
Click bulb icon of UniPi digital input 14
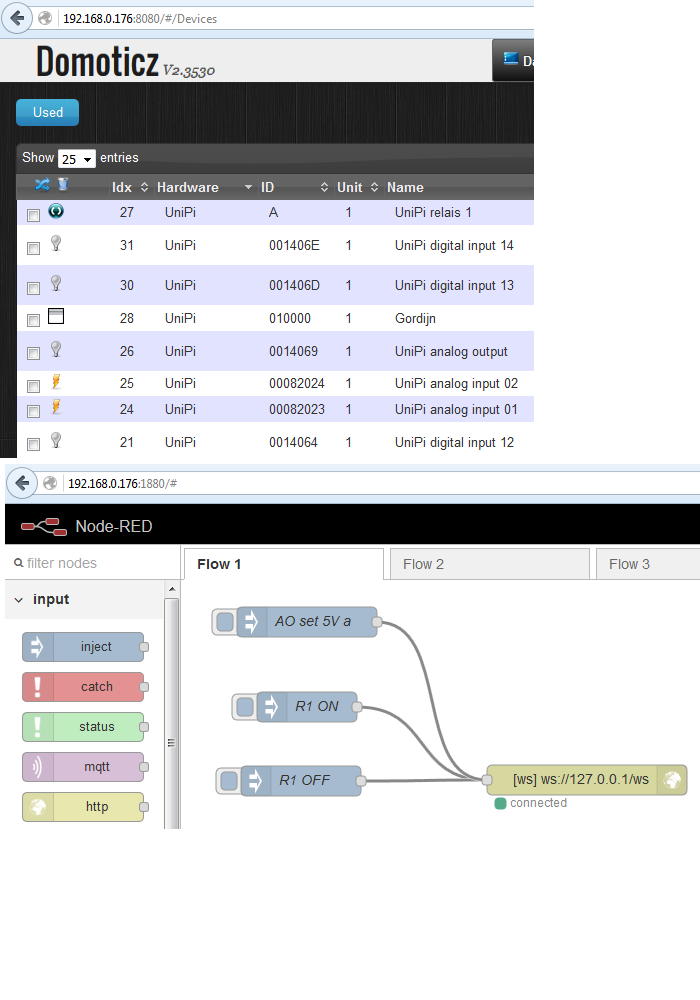coord(56,243)
